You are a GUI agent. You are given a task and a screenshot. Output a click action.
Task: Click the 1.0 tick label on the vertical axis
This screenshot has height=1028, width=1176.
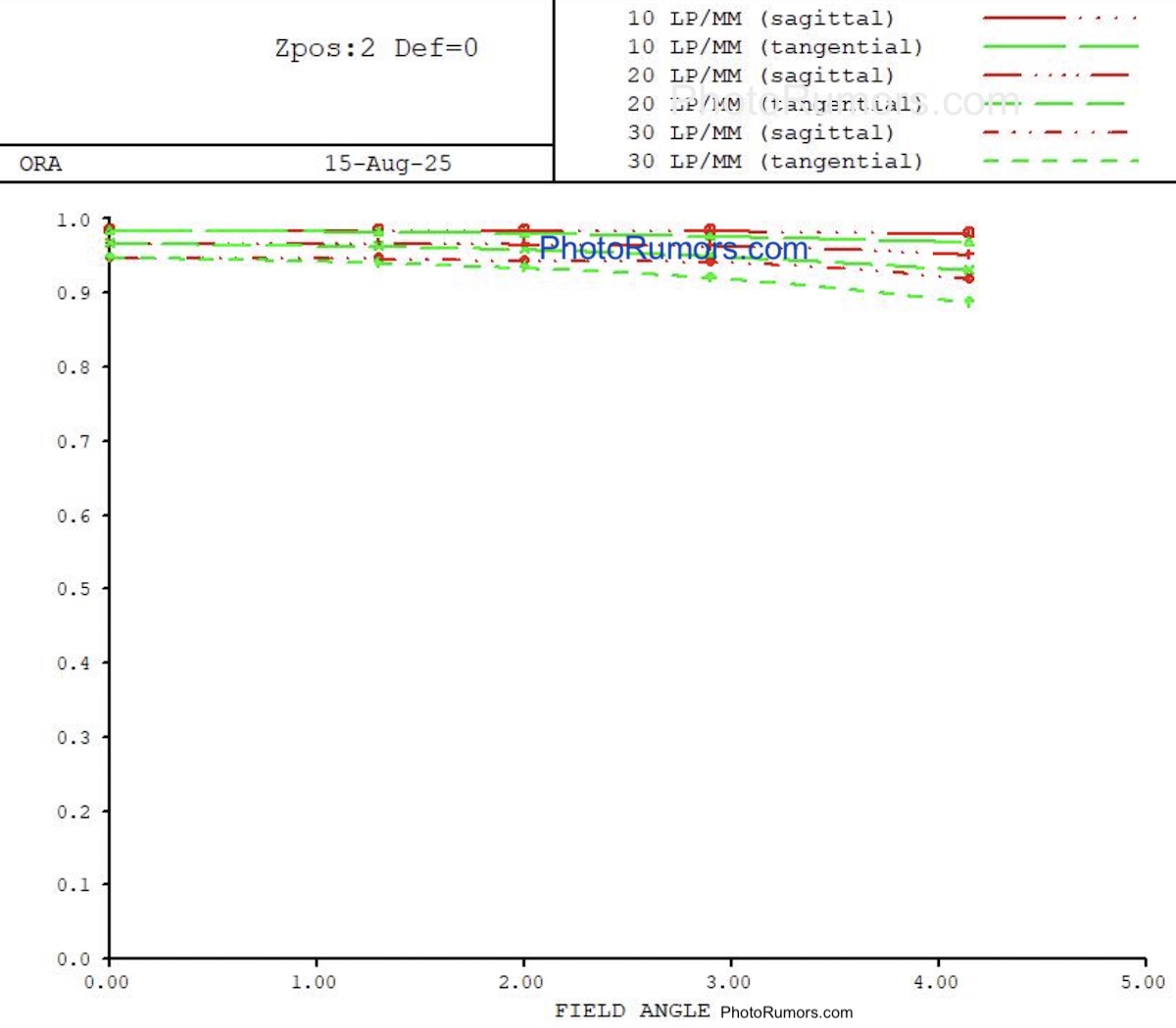tap(73, 220)
